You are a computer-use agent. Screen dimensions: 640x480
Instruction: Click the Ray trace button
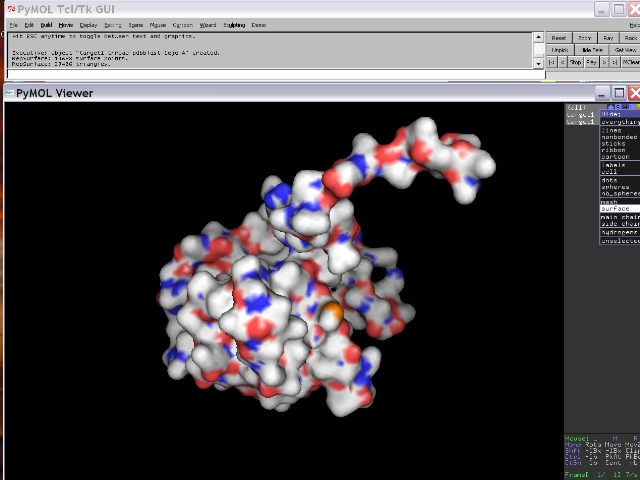click(x=607, y=38)
